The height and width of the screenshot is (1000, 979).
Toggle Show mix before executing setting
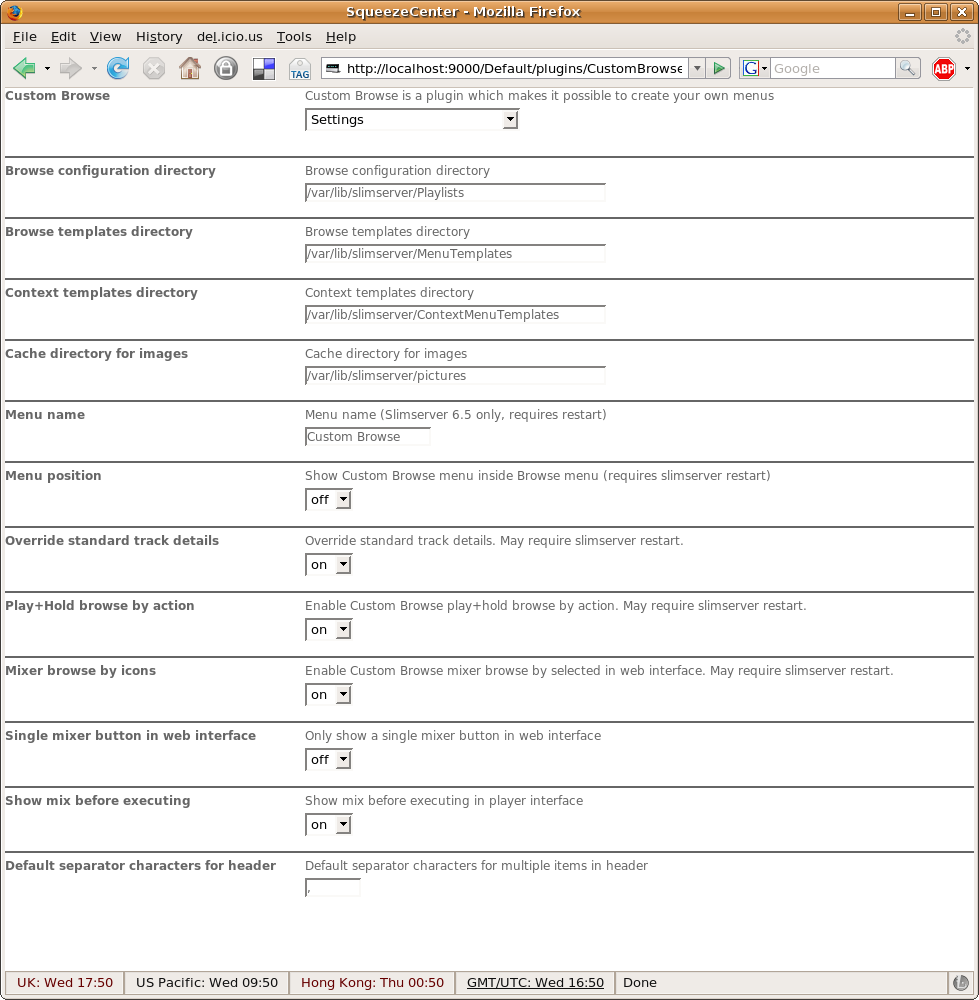(329, 824)
